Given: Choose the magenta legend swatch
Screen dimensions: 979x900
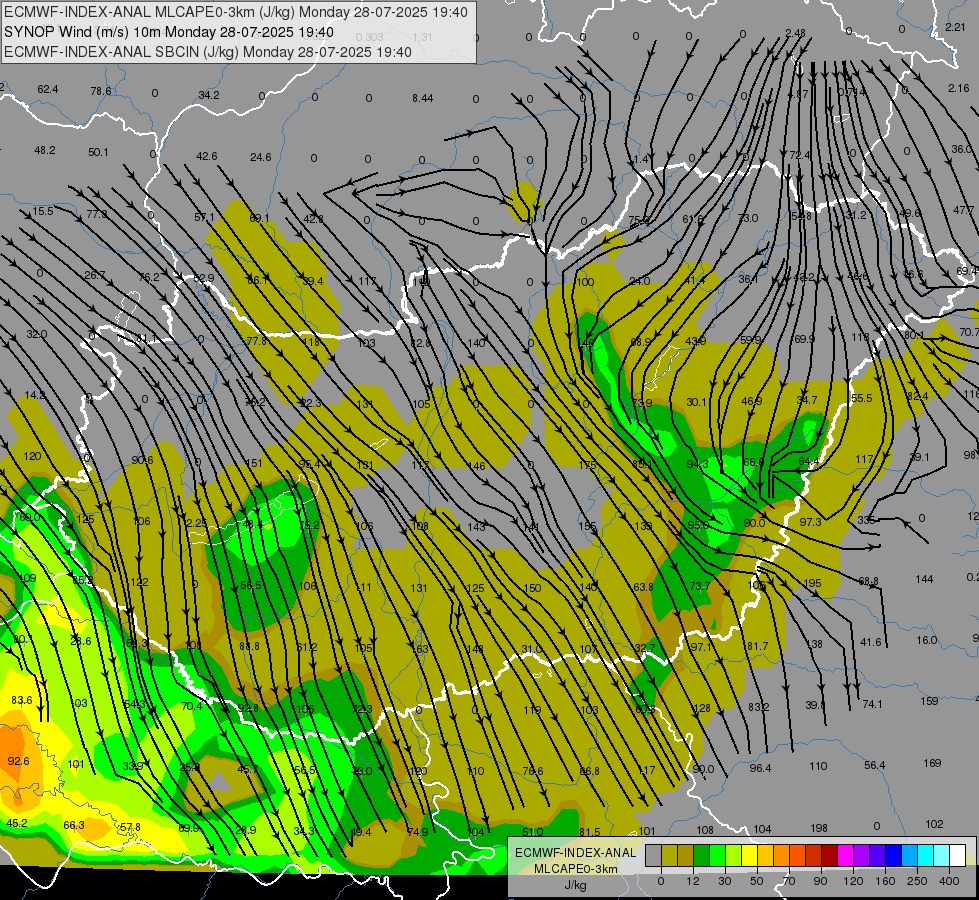Looking at the screenshot, I should pos(845,855).
